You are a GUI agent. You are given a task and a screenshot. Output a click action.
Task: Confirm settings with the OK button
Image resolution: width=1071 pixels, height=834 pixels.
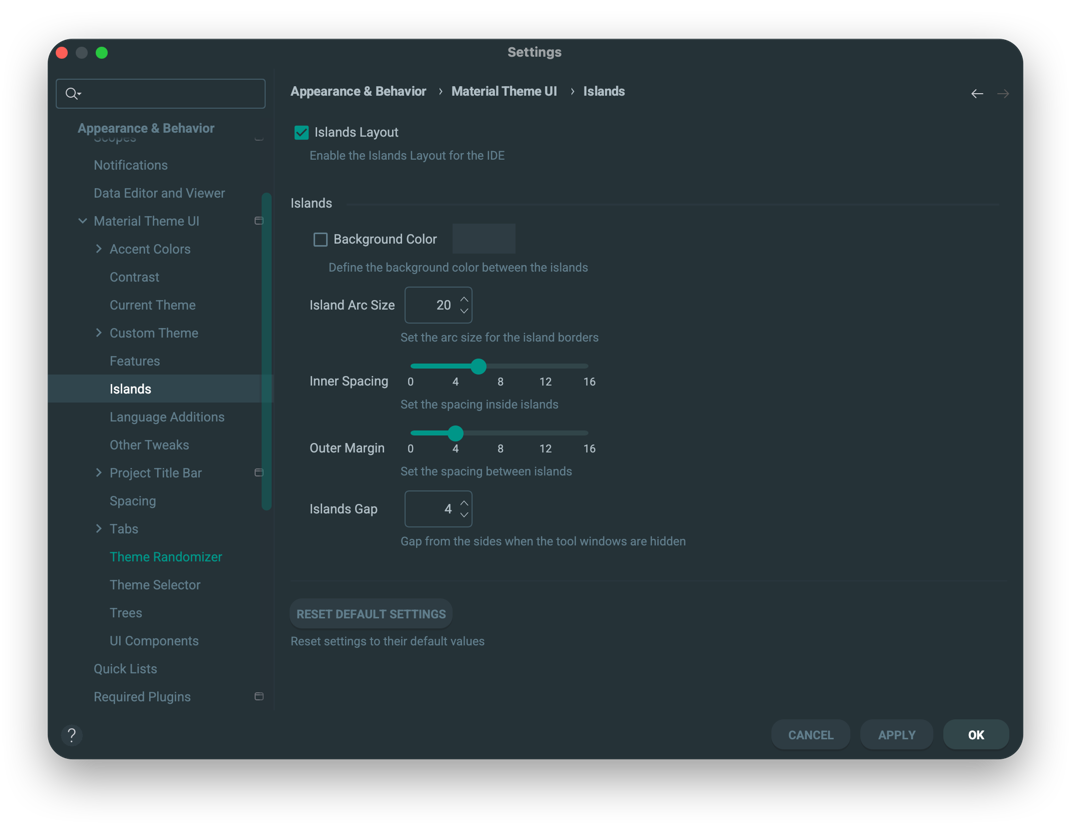[975, 734]
